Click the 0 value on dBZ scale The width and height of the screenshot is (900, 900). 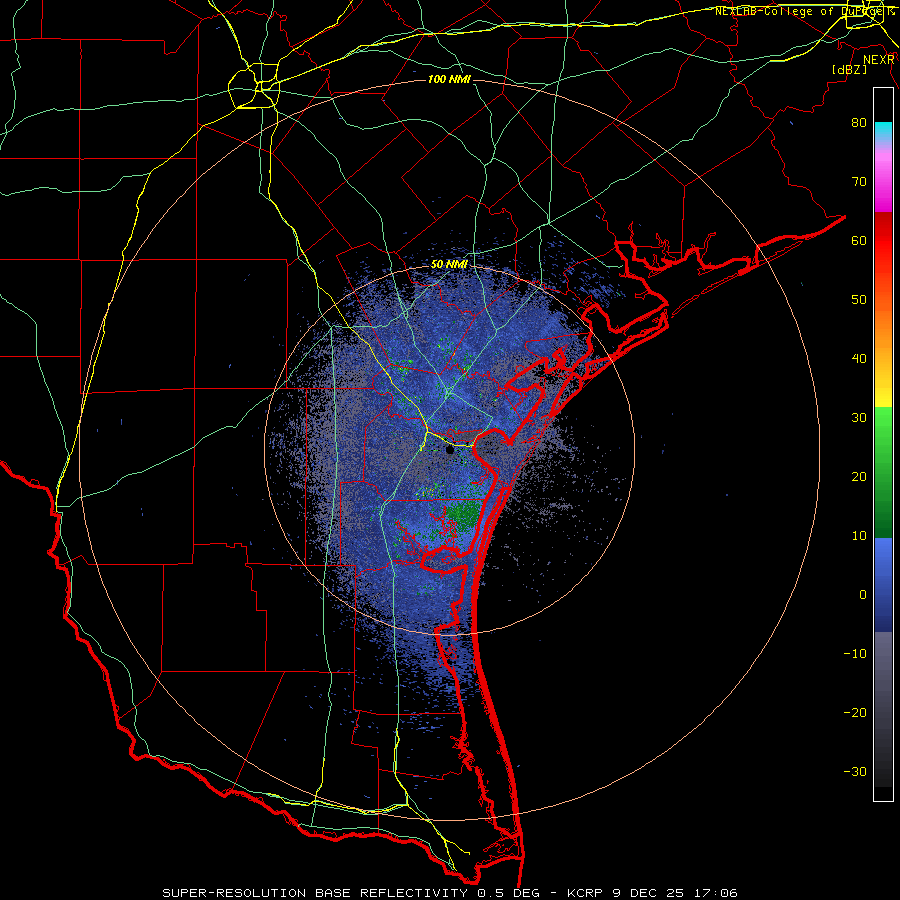863,595
